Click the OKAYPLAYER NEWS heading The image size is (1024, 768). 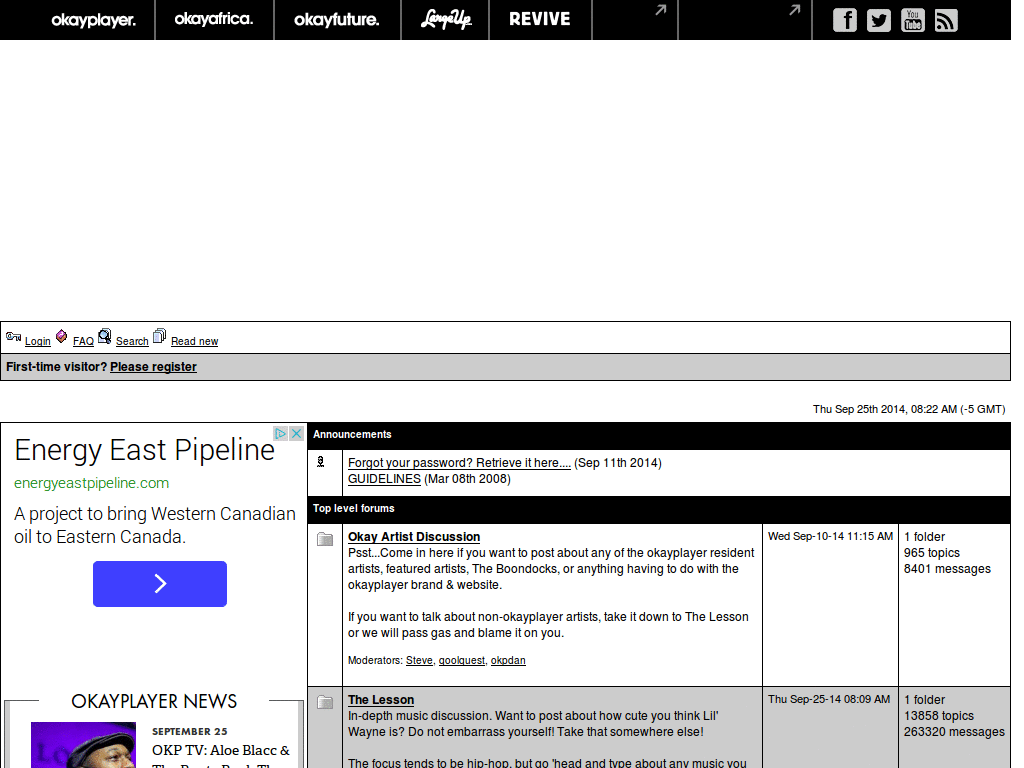pyautogui.click(x=154, y=701)
